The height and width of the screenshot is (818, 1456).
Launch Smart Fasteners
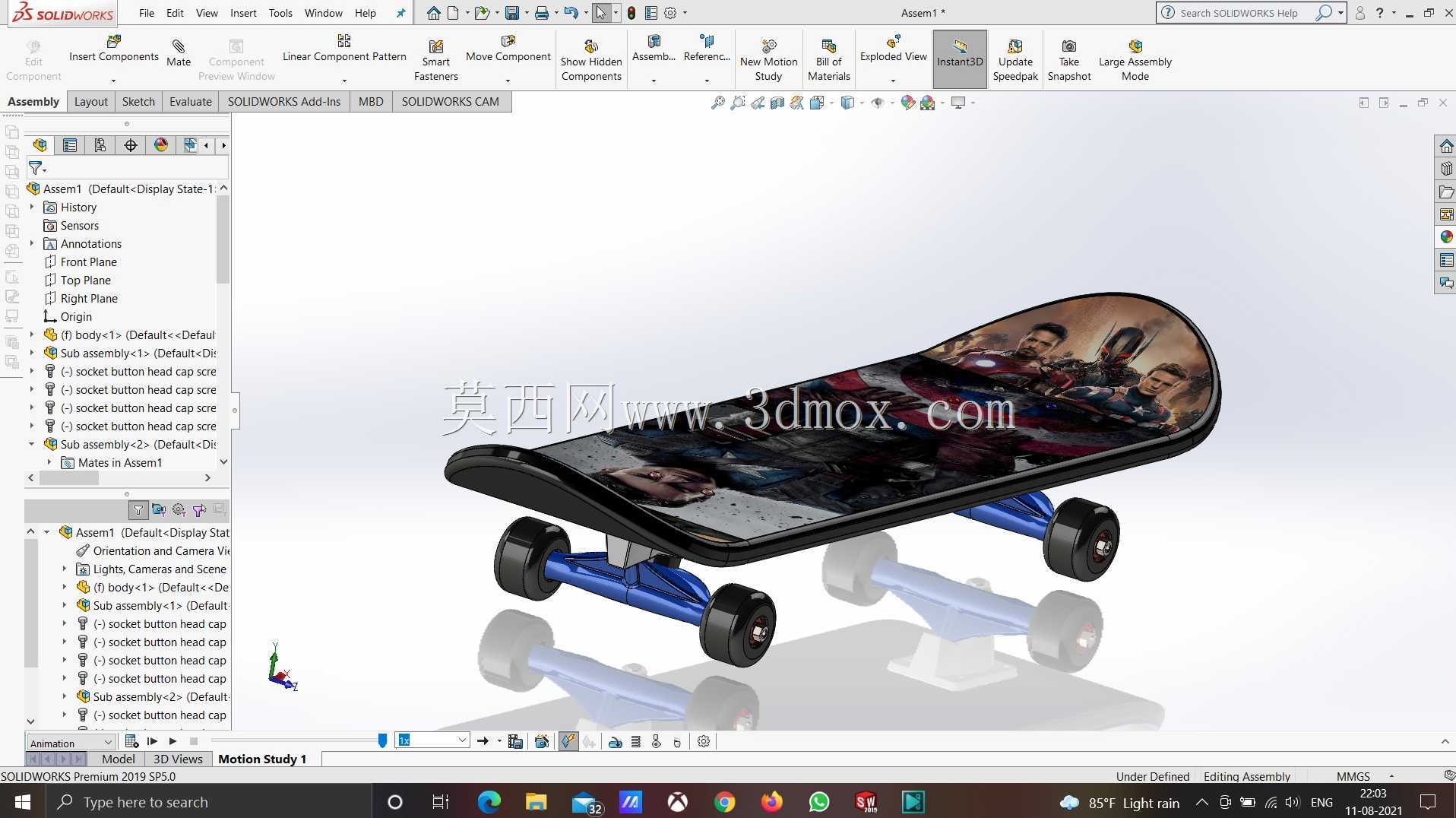(436, 61)
